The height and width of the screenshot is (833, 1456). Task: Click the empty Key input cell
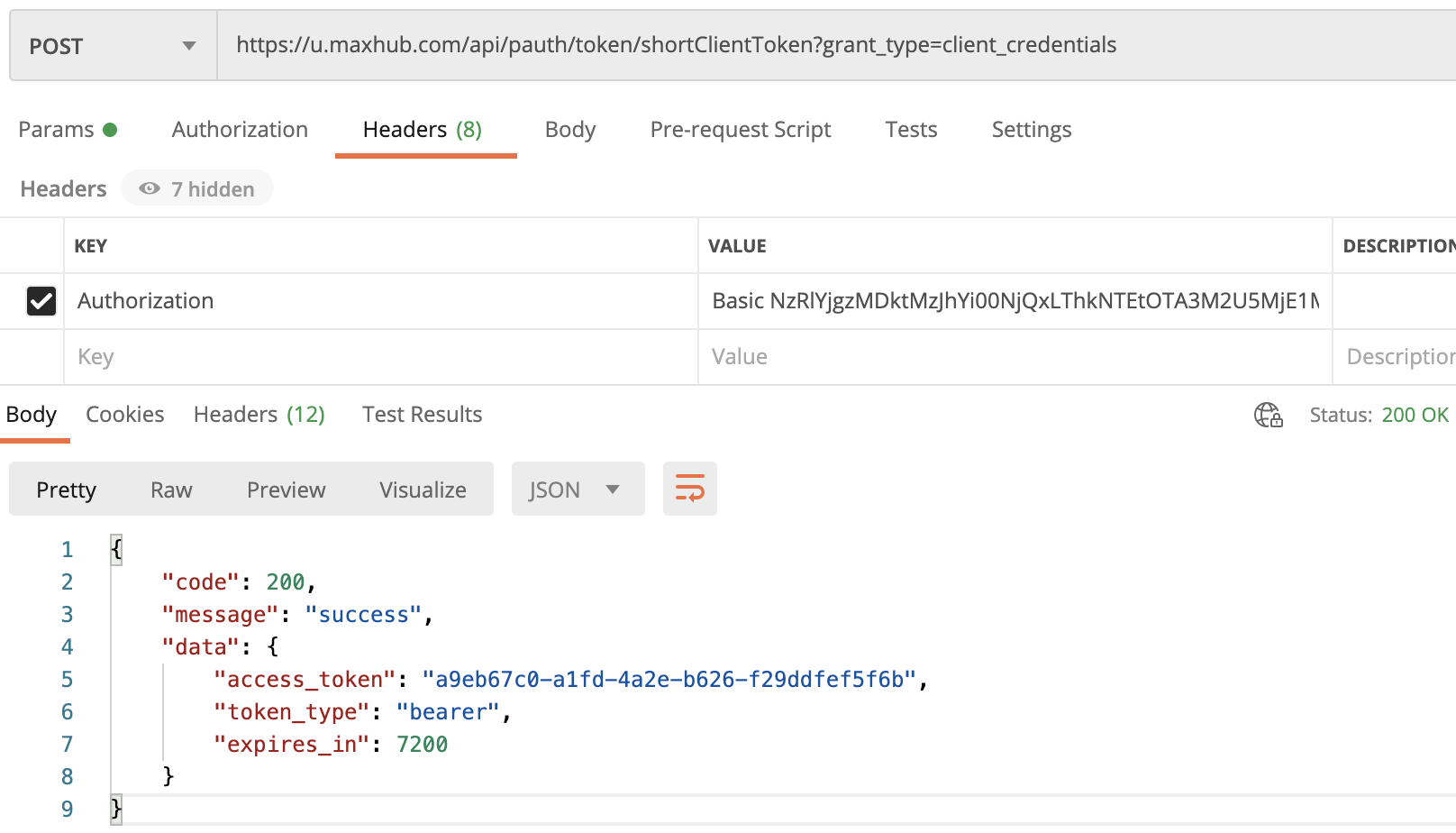click(x=378, y=357)
